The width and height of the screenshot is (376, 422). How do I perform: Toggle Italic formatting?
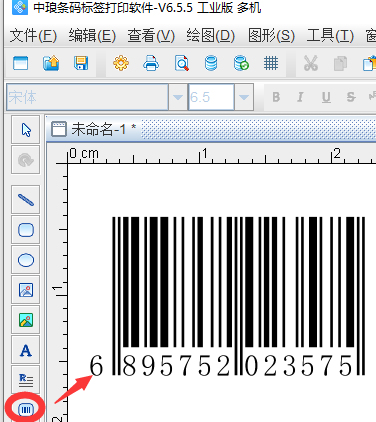click(300, 97)
